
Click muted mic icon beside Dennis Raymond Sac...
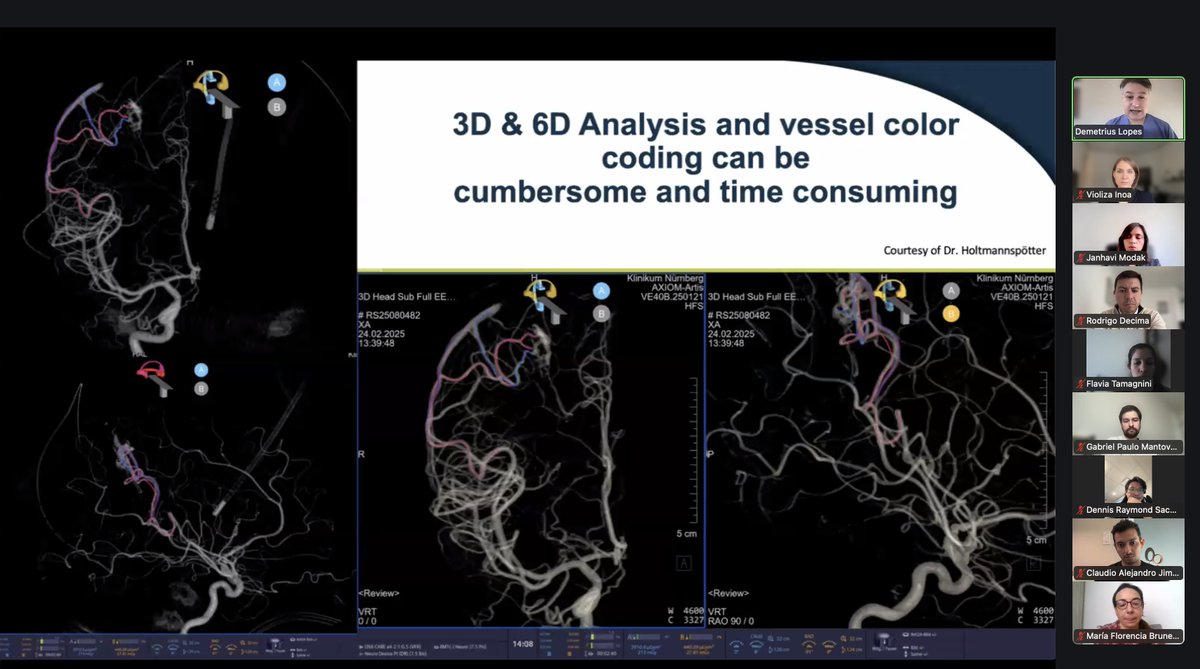pos(1081,509)
